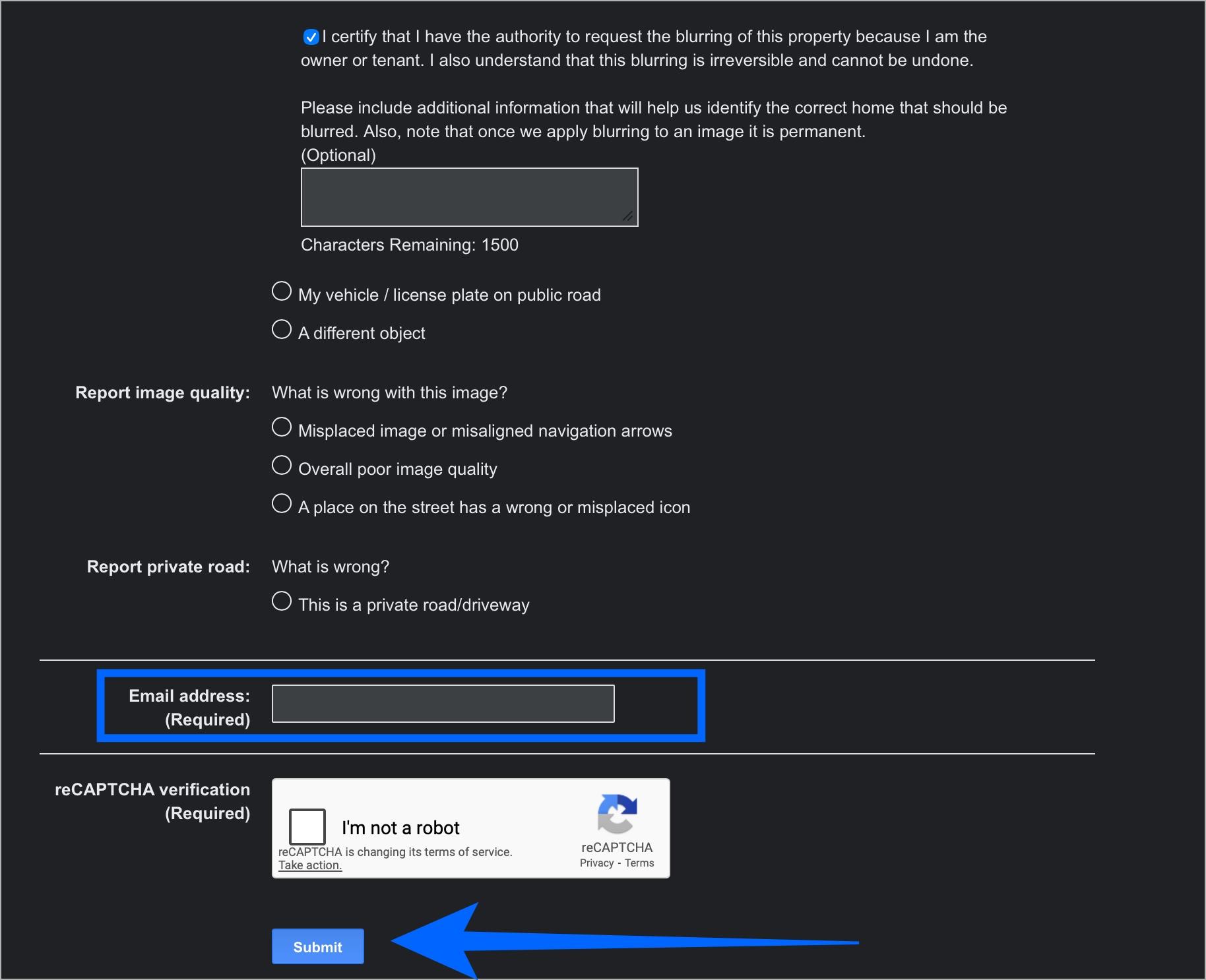This screenshot has width=1206, height=980.
Task: Select 'Misplaced image or misaligned navigation arrows'
Action: (282, 427)
